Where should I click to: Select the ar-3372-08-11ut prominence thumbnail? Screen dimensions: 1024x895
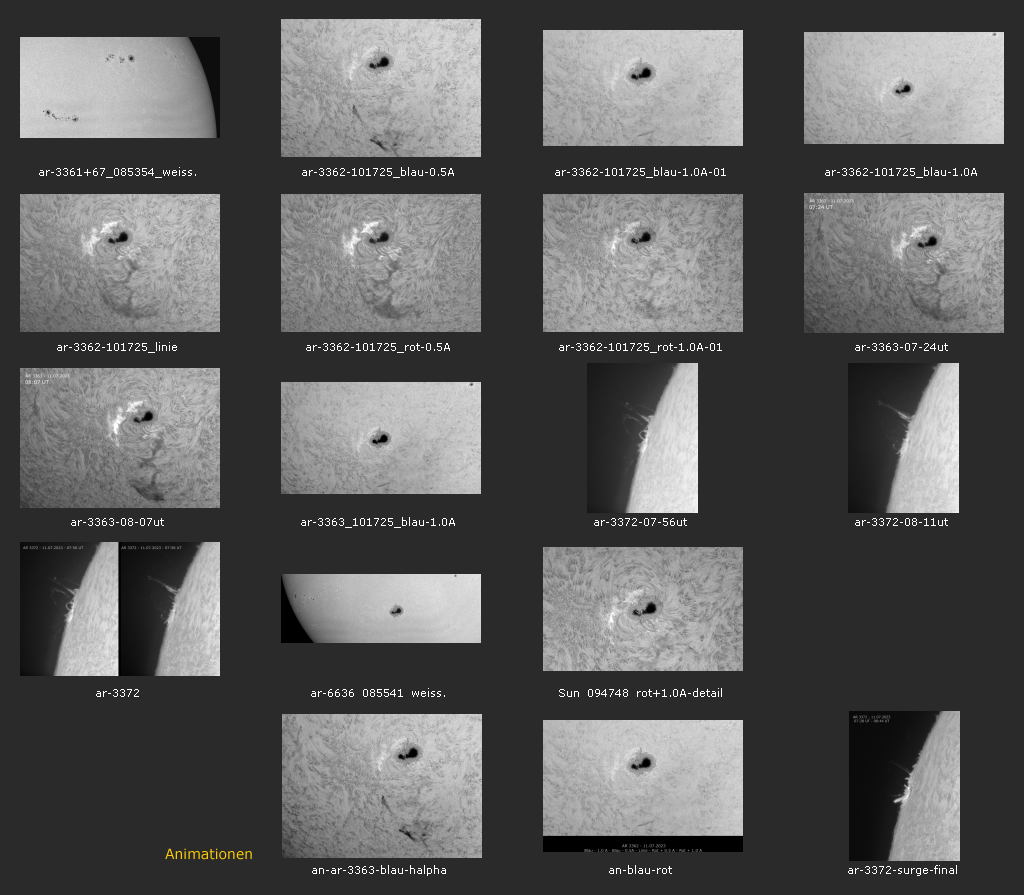(903, 438)
